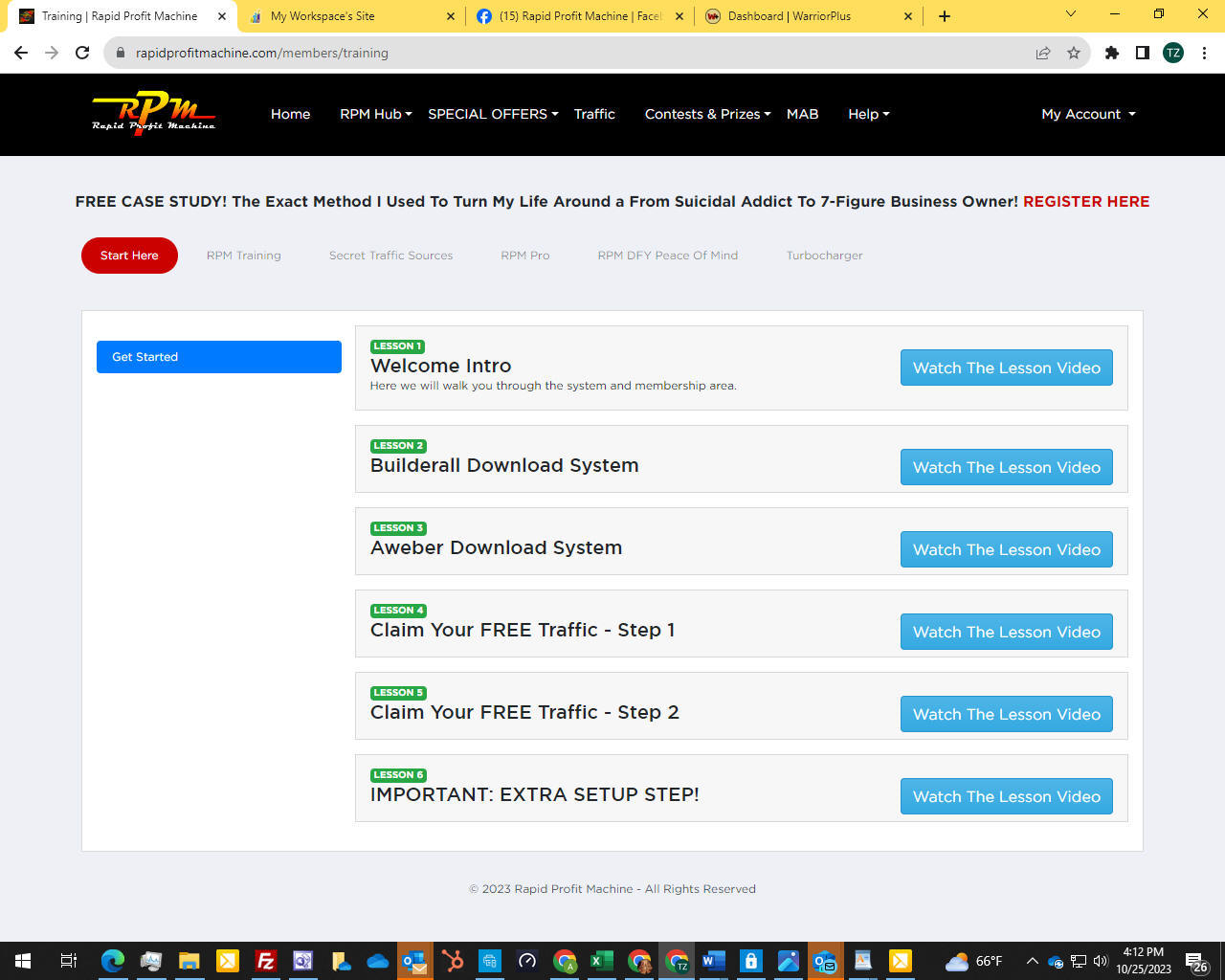Open the notification center with 26 badge
The width and height of the screenshot is (1225, 980).
coord(1196,962)
